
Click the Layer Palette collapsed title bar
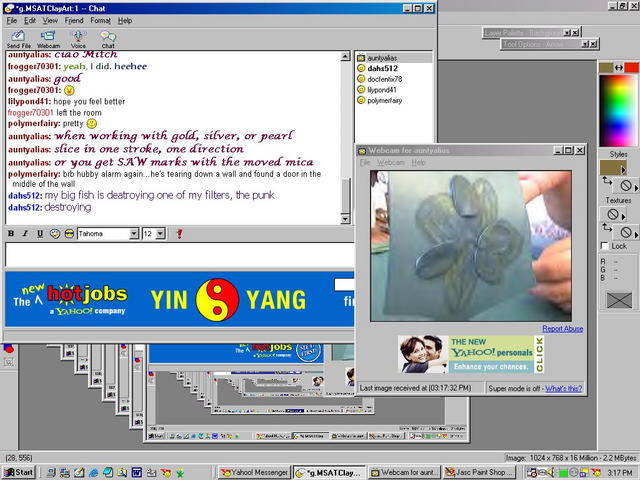tap(532, 32)
